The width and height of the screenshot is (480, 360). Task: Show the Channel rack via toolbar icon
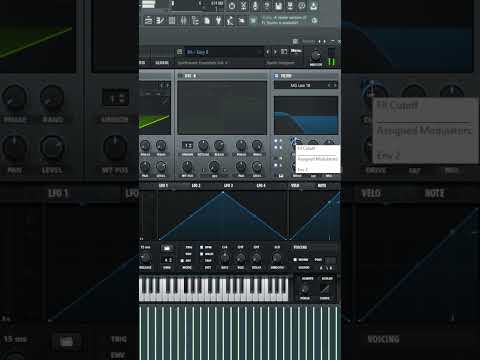pos(172,21)
